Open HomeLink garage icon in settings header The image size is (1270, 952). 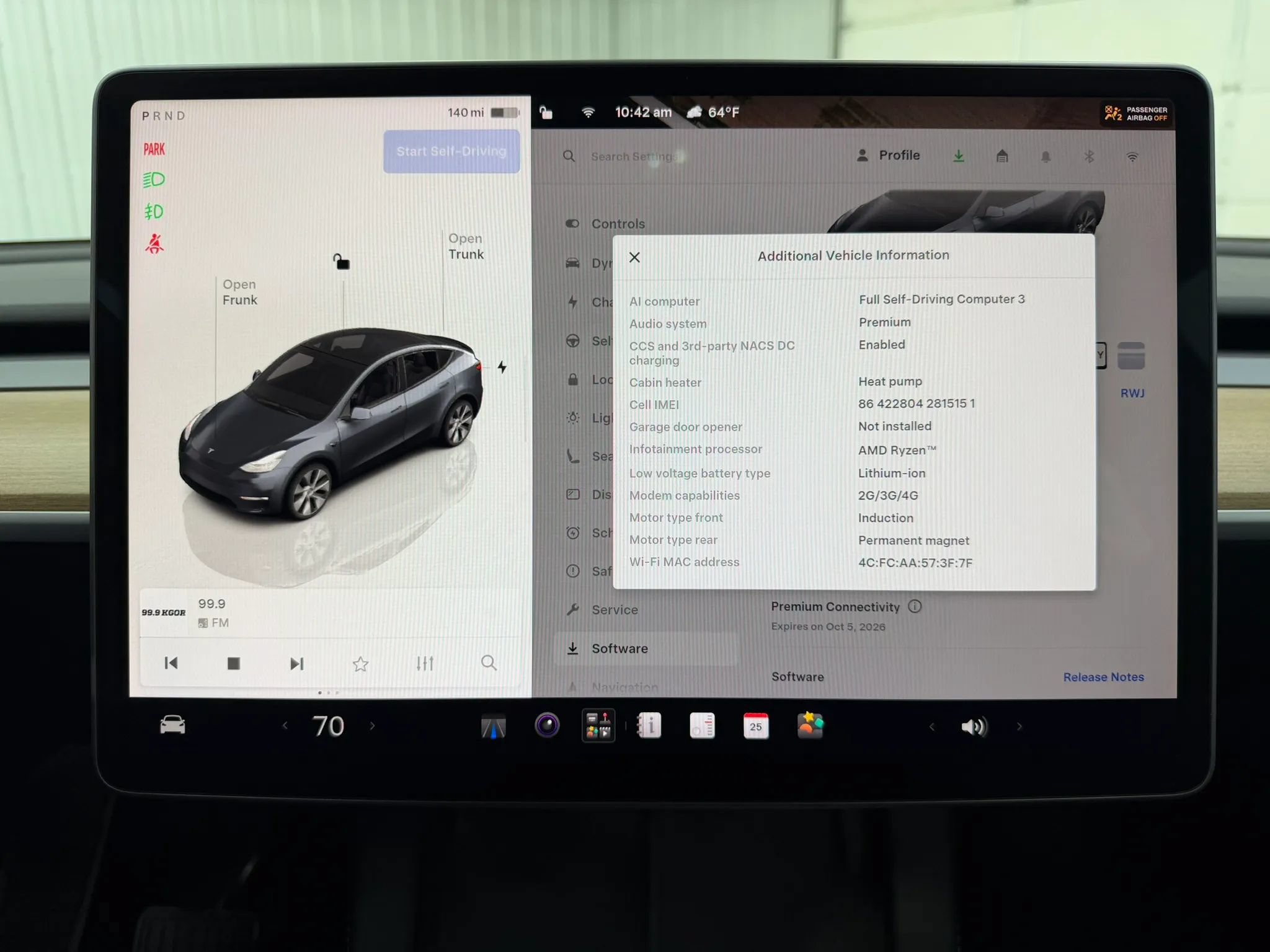click(1002, 156)
